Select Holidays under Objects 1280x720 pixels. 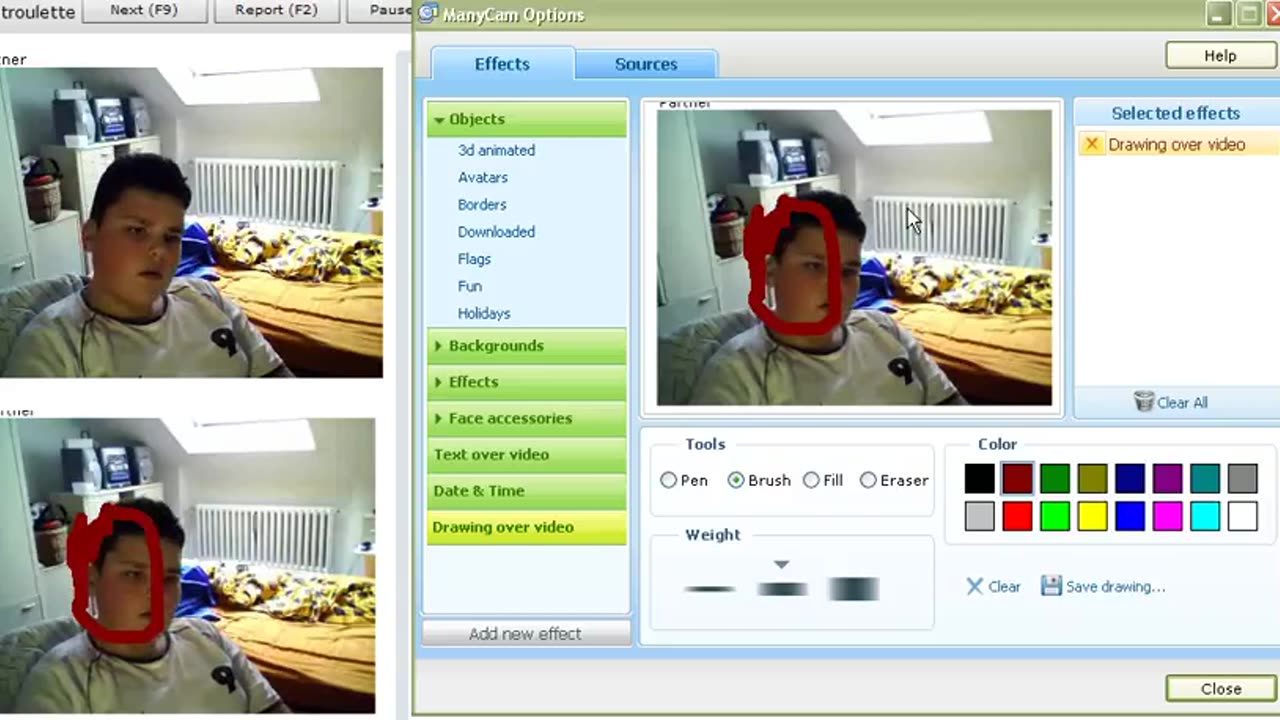[484, 313]
